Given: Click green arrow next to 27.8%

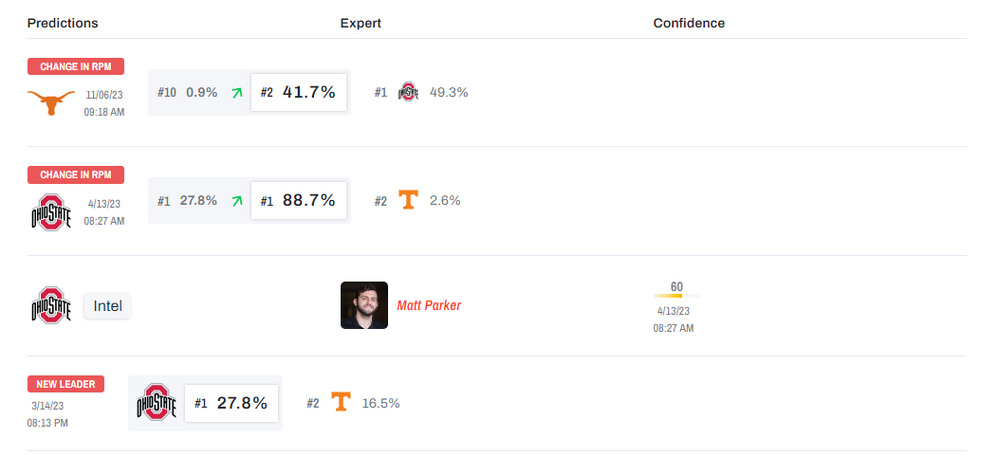Looking at the screenshot, I should pyautogui.click(x=237, y=201).
